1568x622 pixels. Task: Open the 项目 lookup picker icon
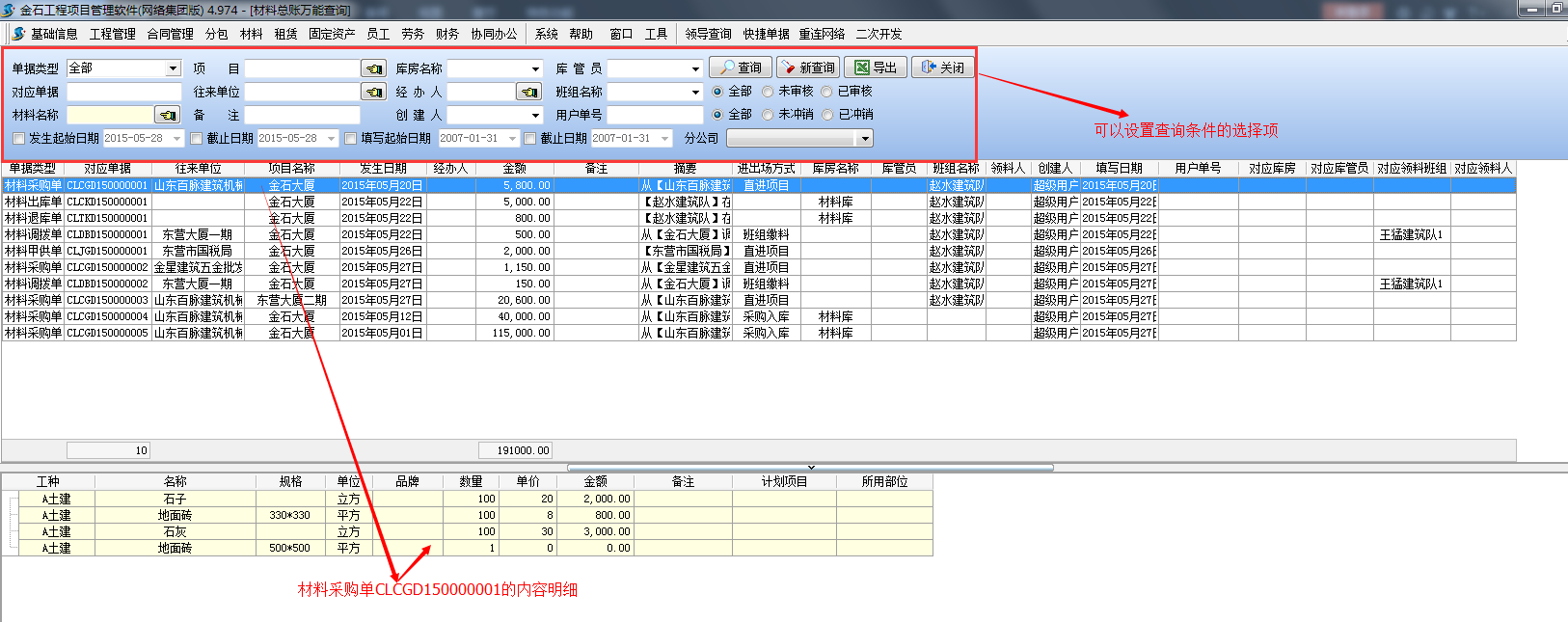point(373,68)
